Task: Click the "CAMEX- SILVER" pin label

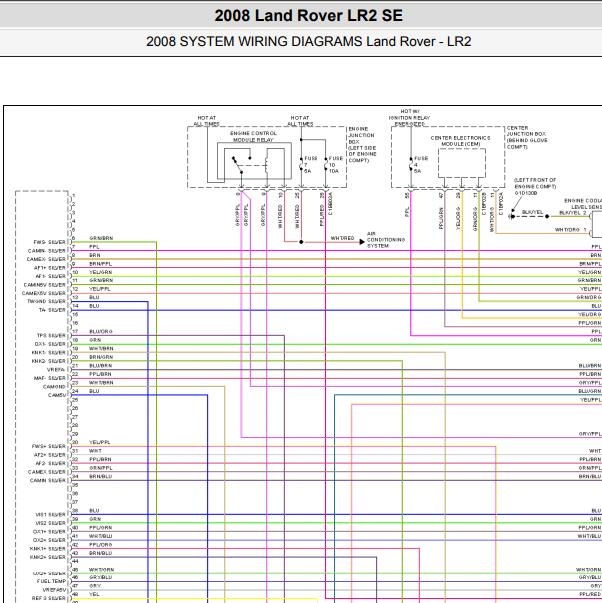Action: click(x=46, y=259)
